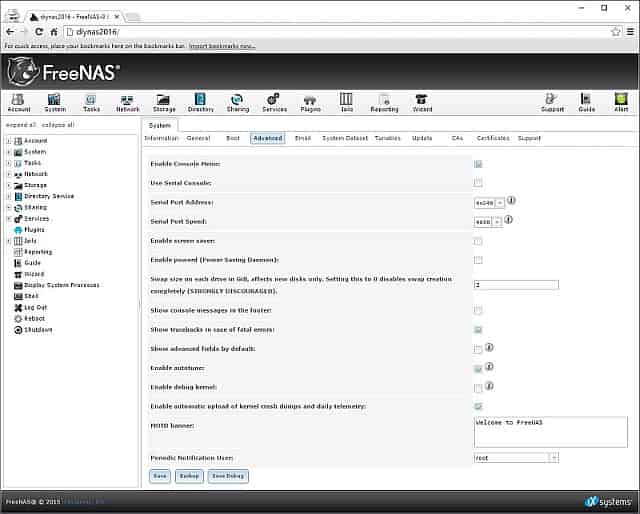Screen dimensions: 640x514
Task: Show info icon beside Serial Port Address
Action: (x=510, y=201)
